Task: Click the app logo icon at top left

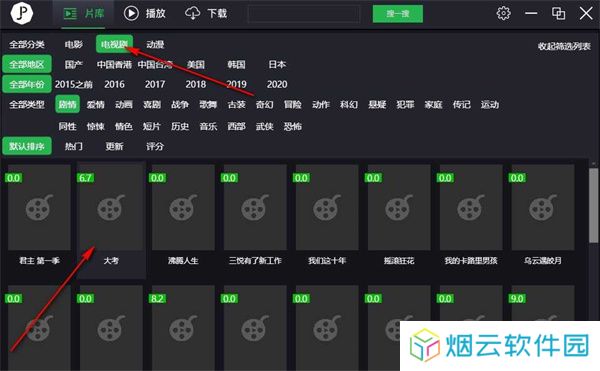Action: pyautogui.click(x=21, y=13)
